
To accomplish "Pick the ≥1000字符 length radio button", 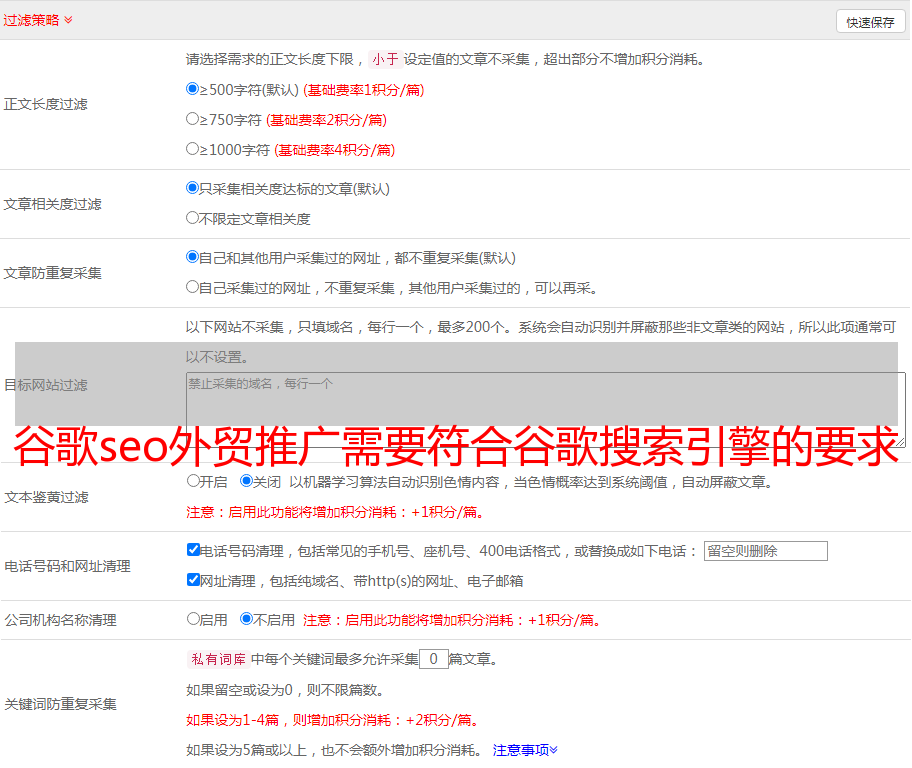I will [193, 149].
